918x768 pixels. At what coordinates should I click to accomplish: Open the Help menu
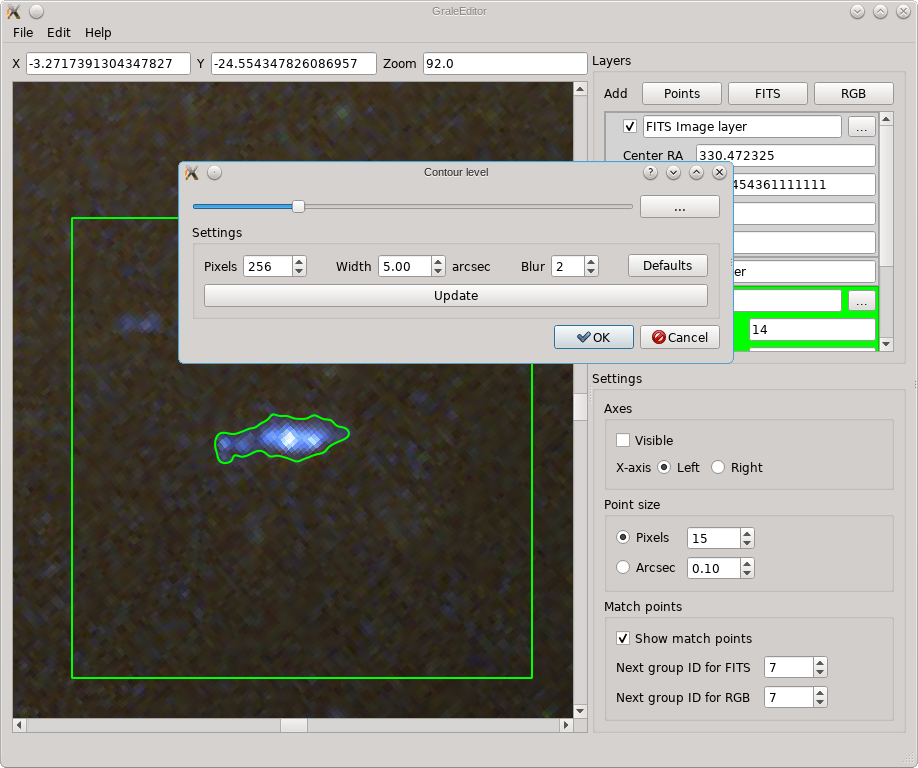pos(98,33)
